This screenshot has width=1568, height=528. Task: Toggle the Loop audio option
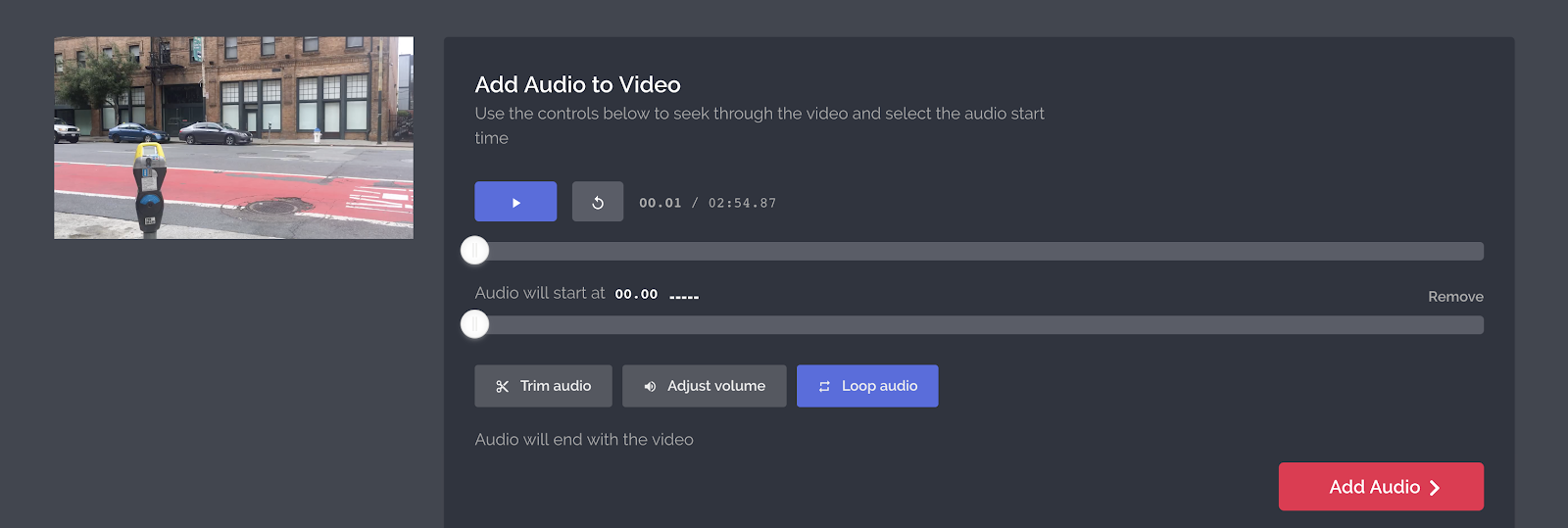pyautogui.click(x=867, y=386)
